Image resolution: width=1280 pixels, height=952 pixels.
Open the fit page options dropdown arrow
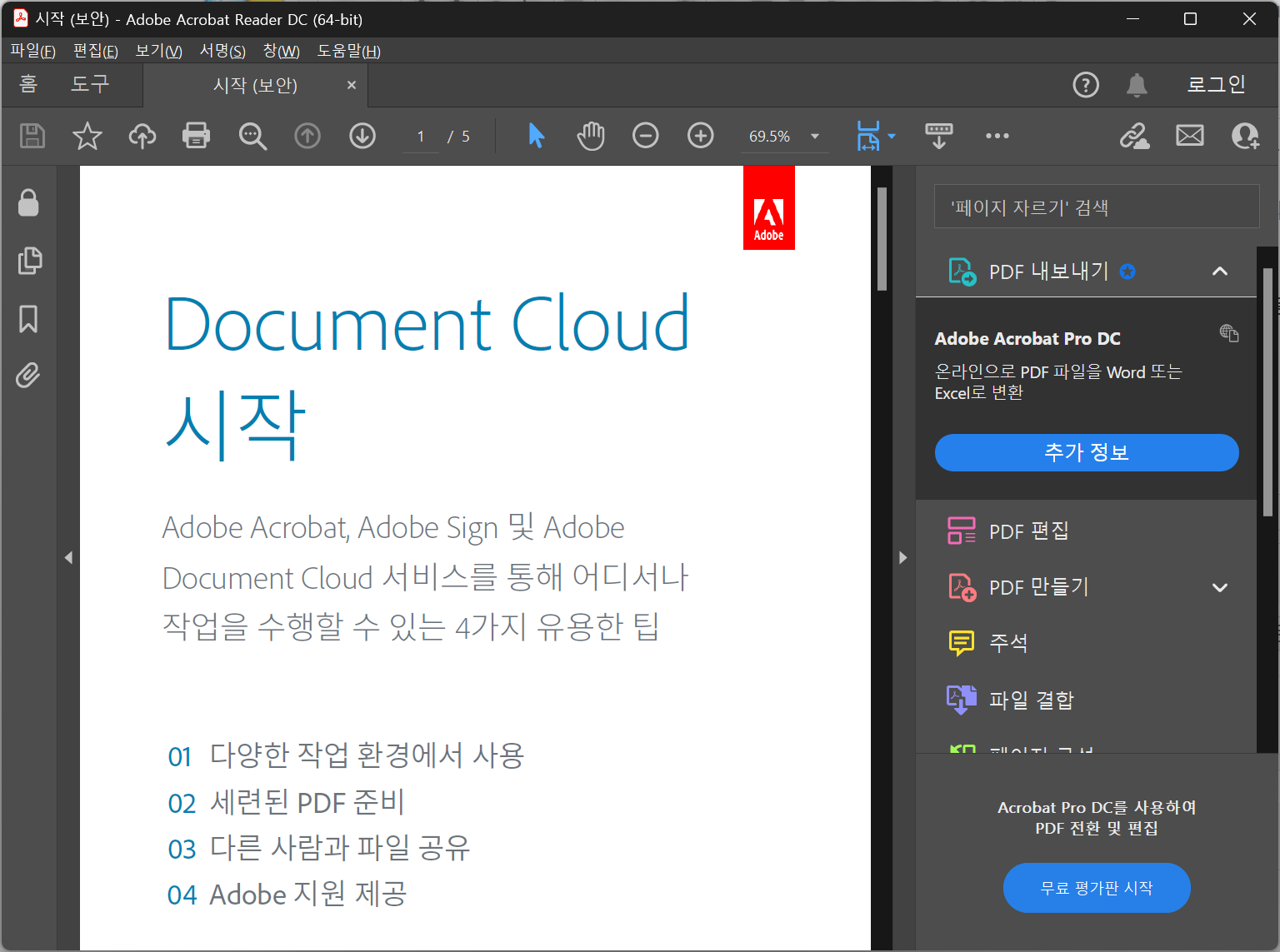pyautogui.click(x=892, y=136)
